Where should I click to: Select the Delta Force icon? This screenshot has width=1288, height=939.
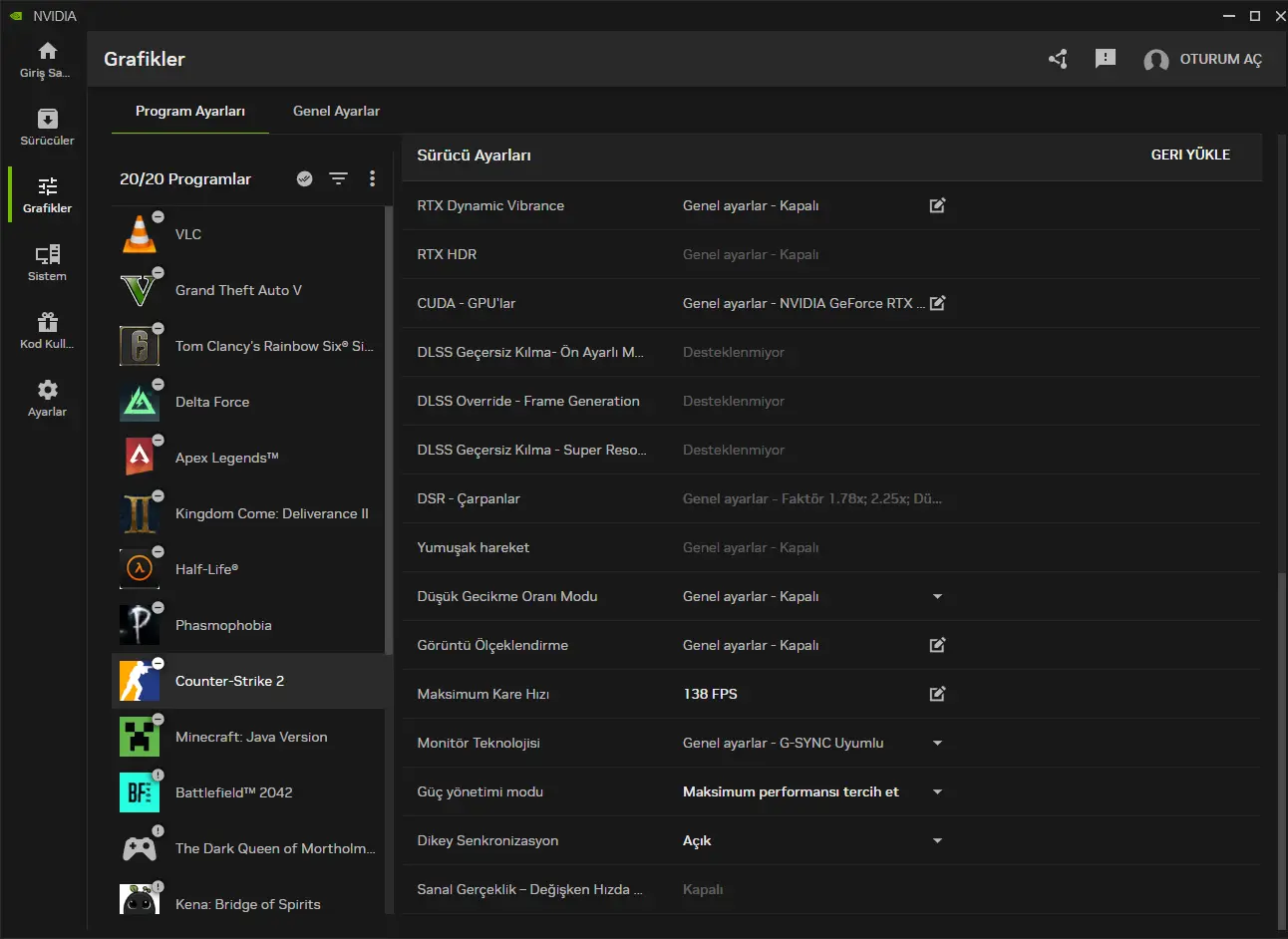coord(140,402)
